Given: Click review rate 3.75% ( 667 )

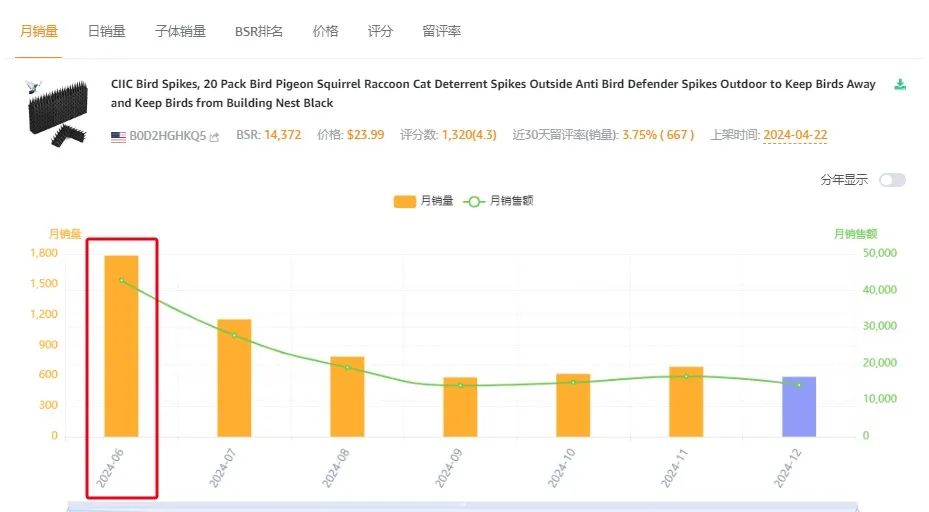Looking at the screenshot, I should pos(658,135).
